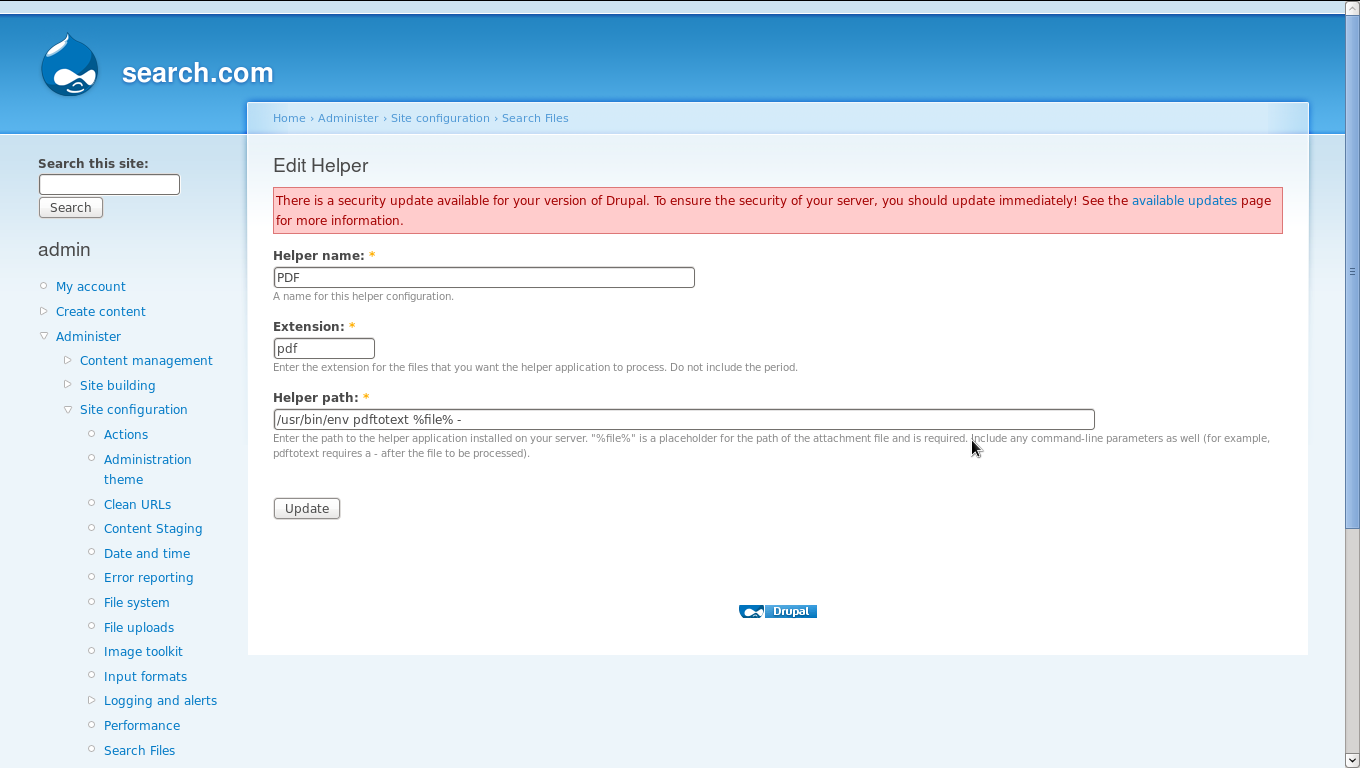Viewport: 1360px width, 768px height.
Task: Open My account menu item
Action: click(90, 286)
